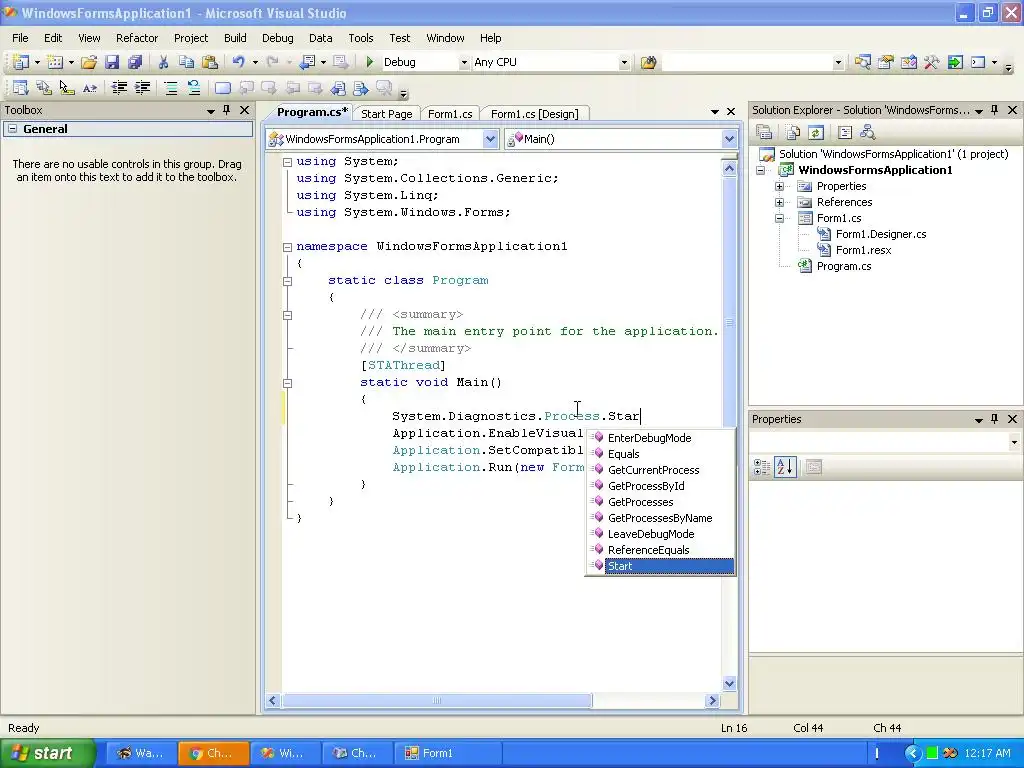This screenshot has width=1024, height=768.
Task: Switch to the Form1.cs code tab
Action: pyautogui.click(x=450, y=114)
